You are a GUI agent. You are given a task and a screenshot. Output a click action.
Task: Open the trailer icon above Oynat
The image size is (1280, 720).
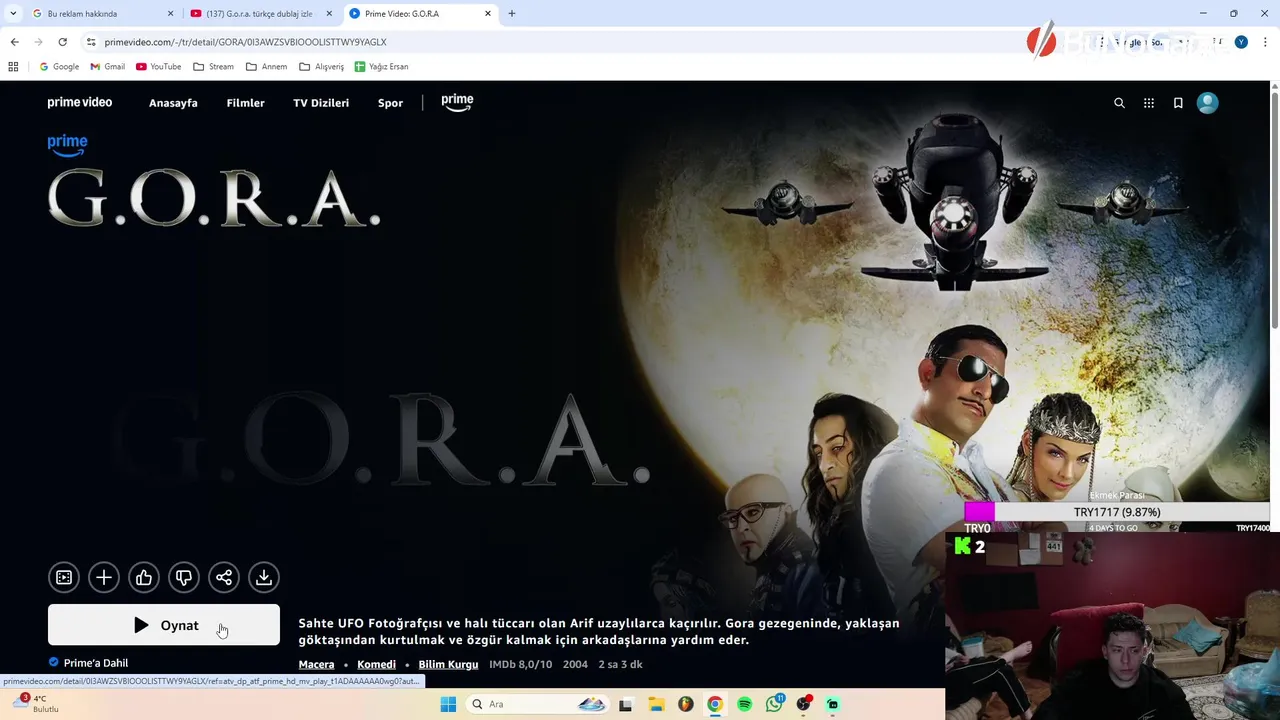click(64, 577)
